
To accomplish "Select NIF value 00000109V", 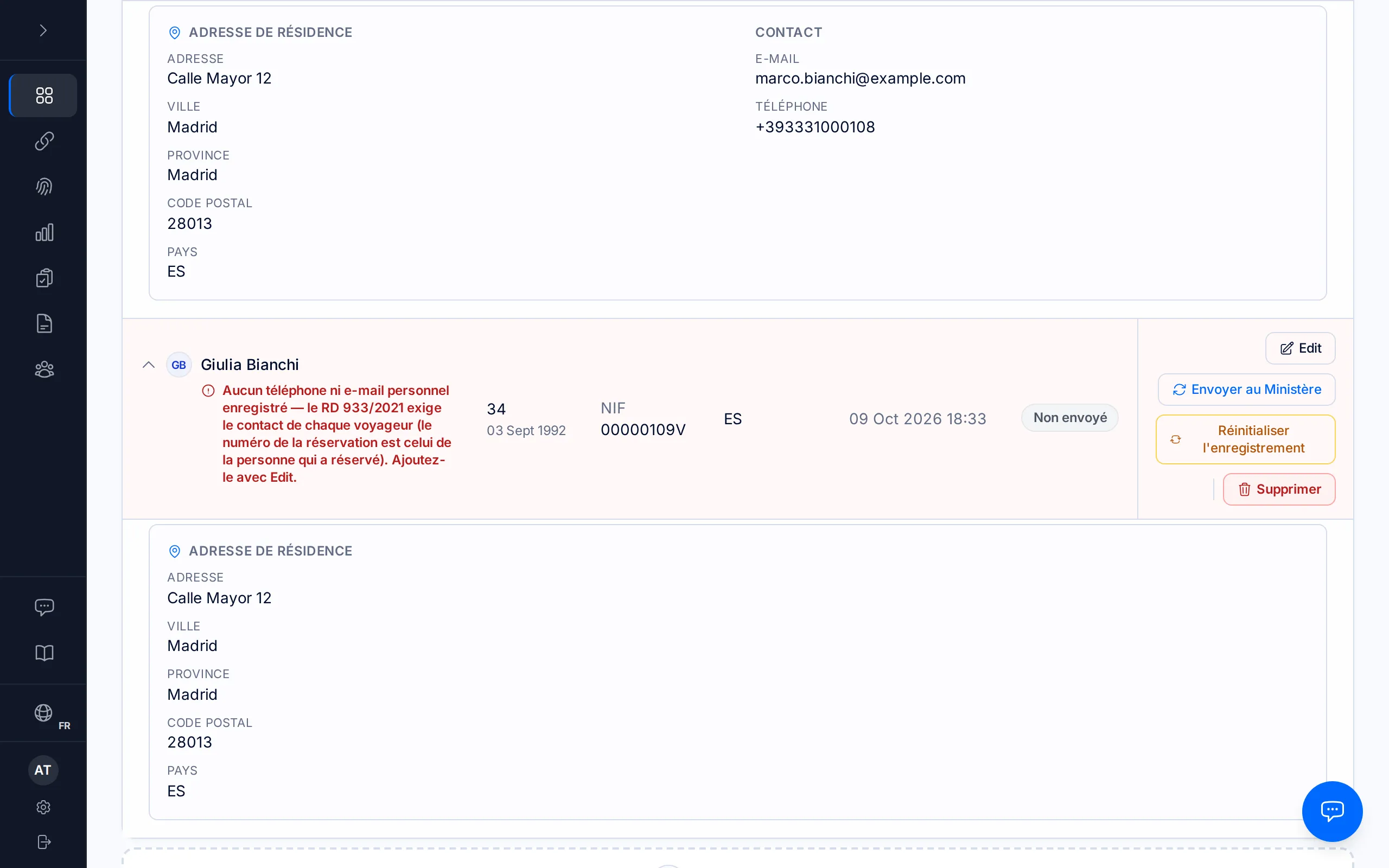I will (x=643, y=430).
